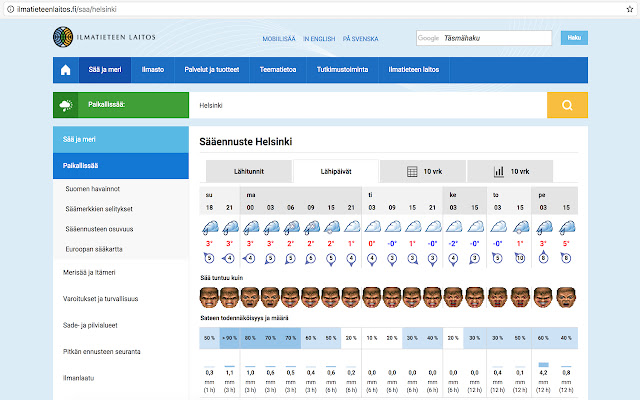Image resolution: width=640 pixels, height=400 pixels.
Task: Click the weather symbol for ti 03
Action: coord(372,227)
